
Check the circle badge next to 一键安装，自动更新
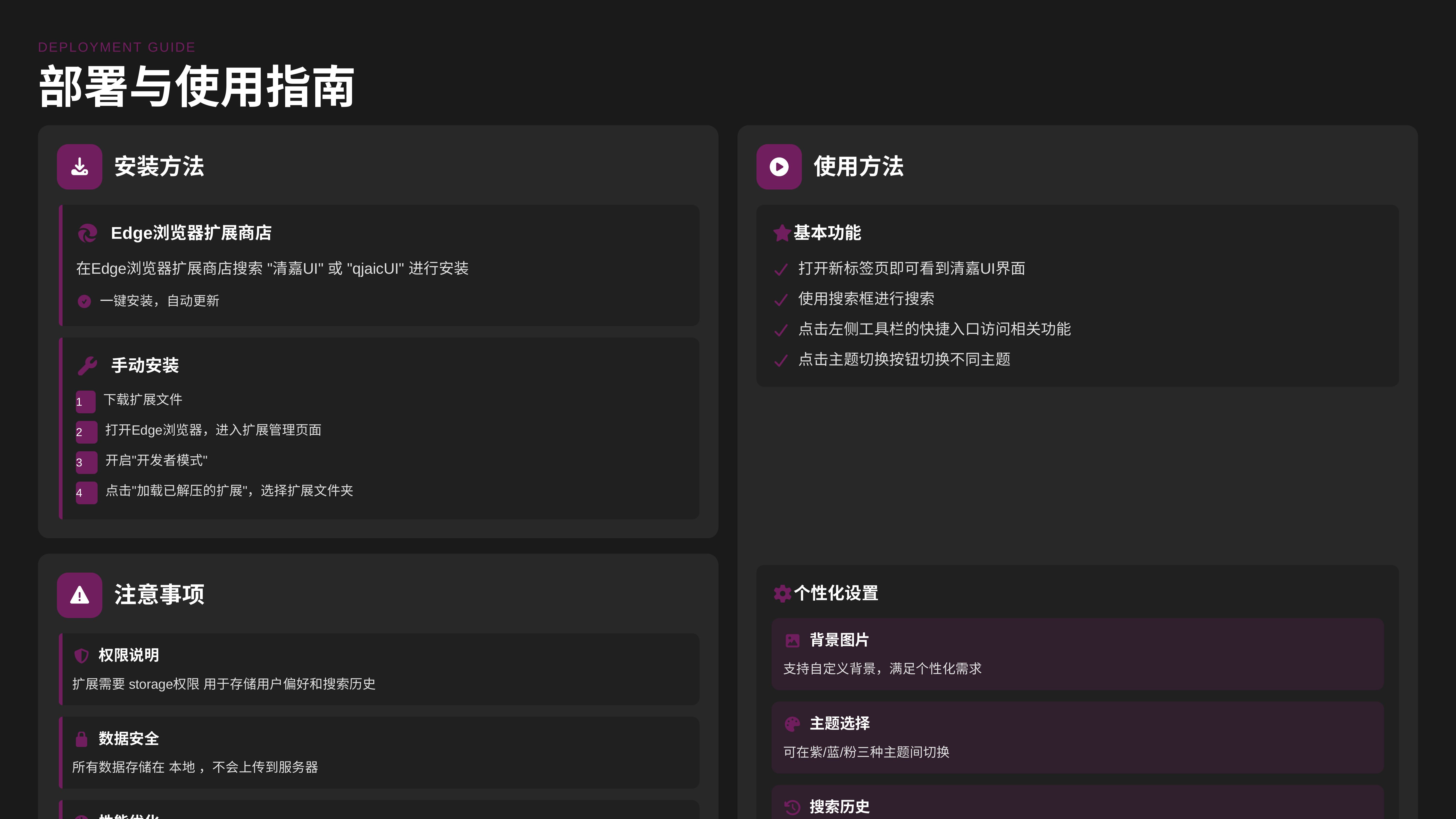point(84,301)
